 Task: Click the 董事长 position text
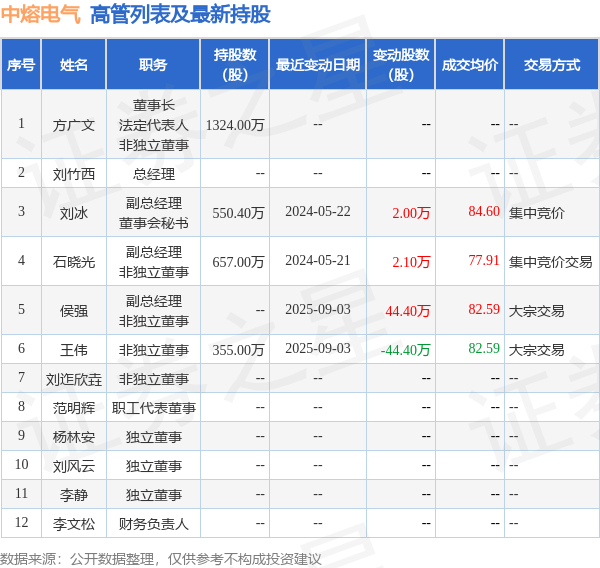(x=153, y=105)
